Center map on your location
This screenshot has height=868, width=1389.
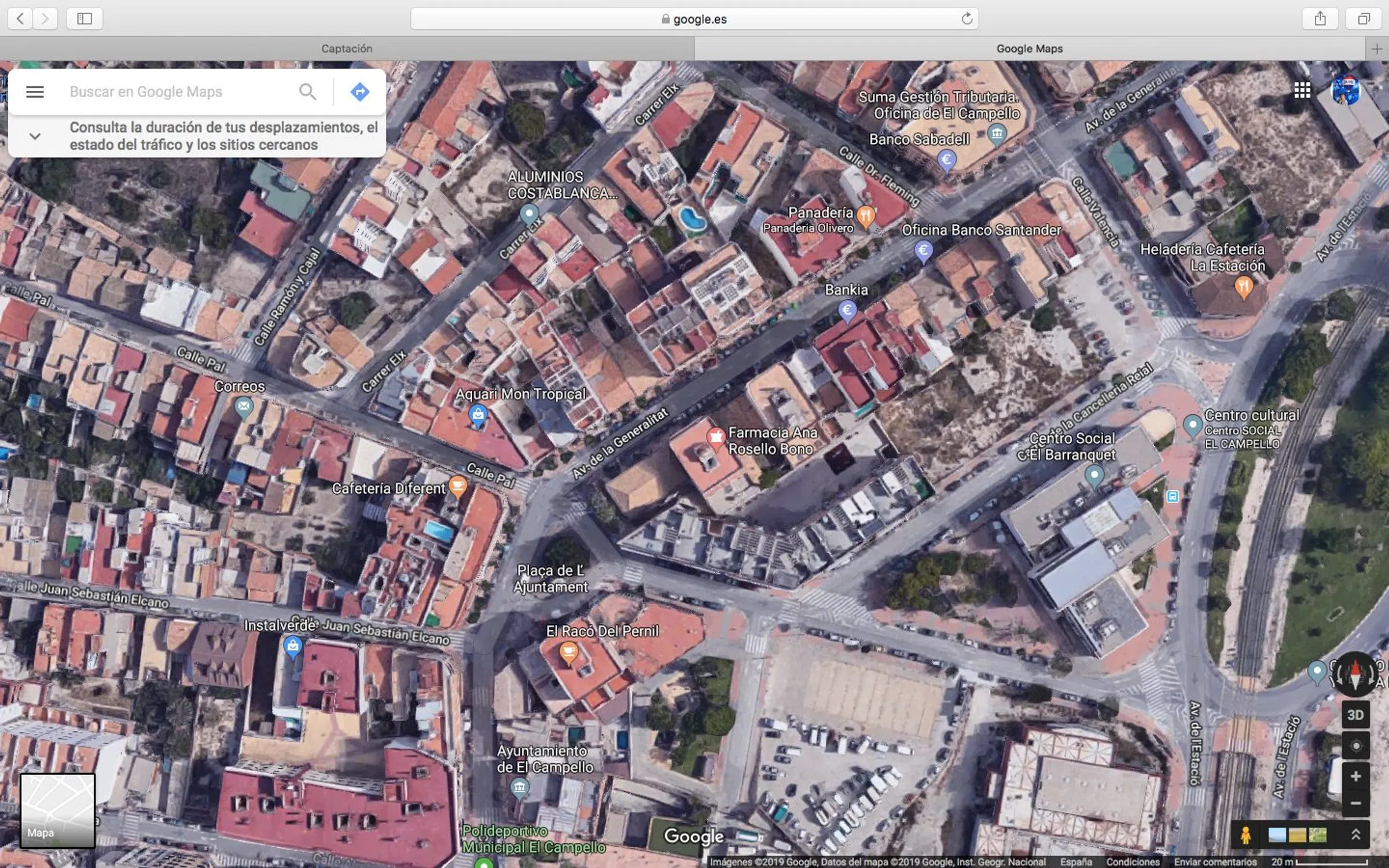pos(1355,746)
